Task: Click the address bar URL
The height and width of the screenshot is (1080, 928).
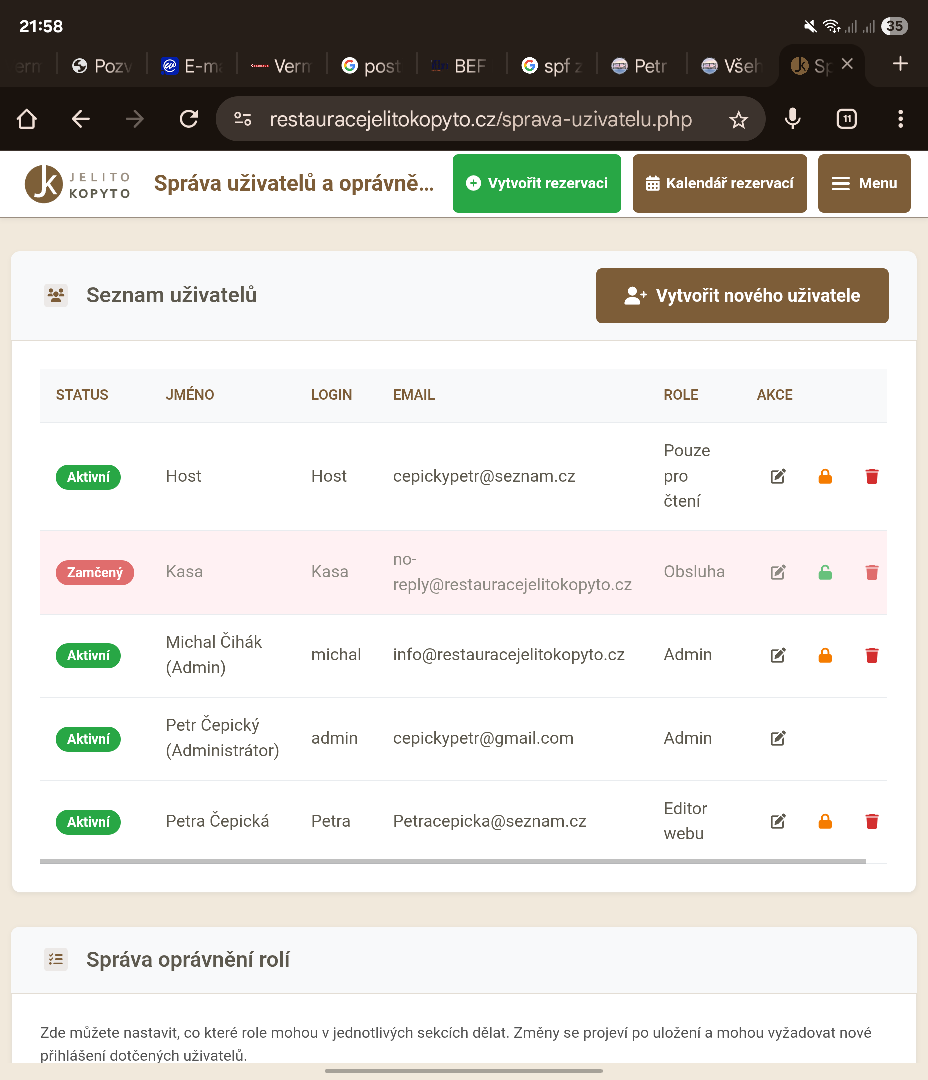Action: [480, 119]
